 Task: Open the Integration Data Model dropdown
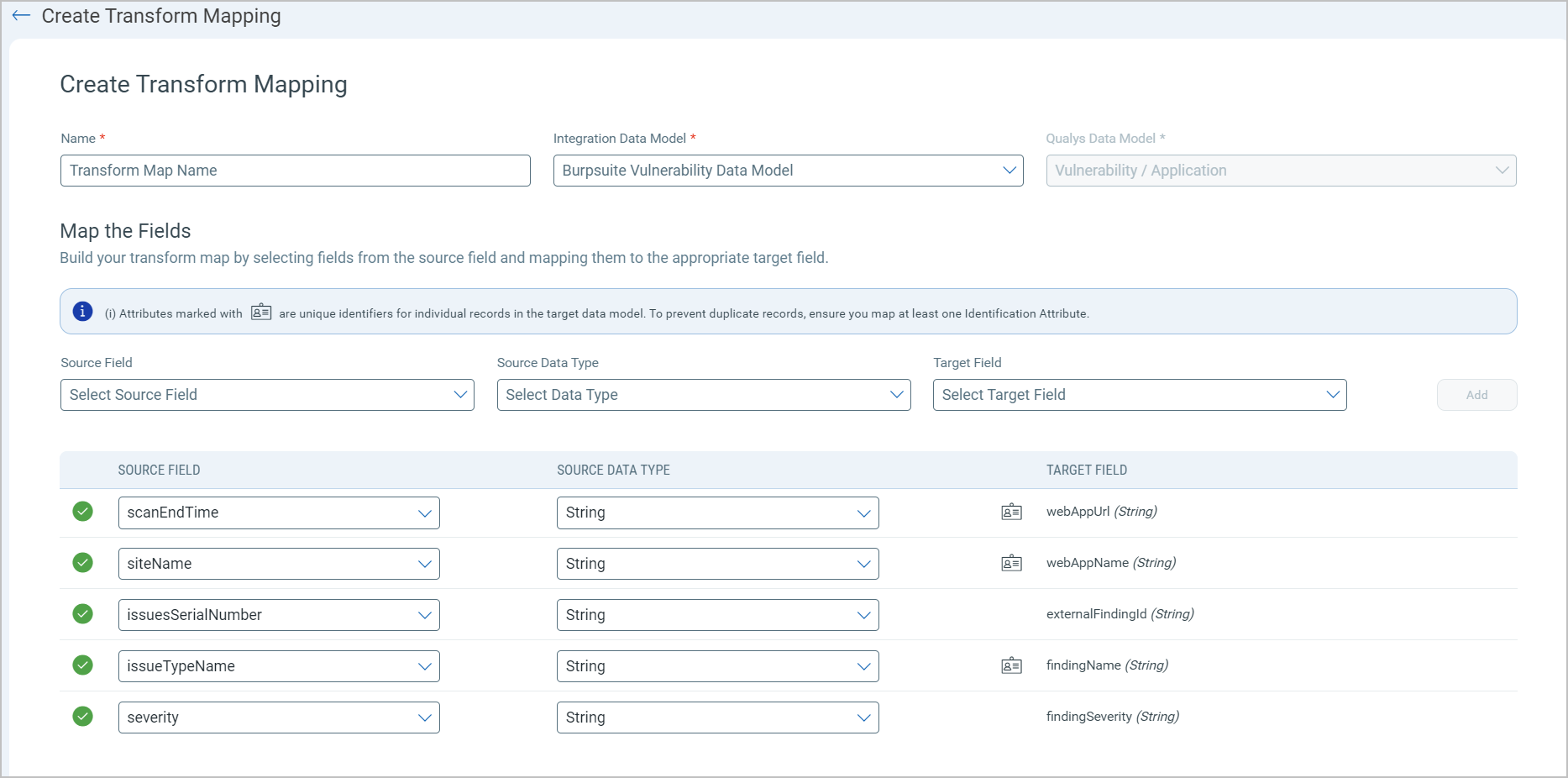point(787,171)
